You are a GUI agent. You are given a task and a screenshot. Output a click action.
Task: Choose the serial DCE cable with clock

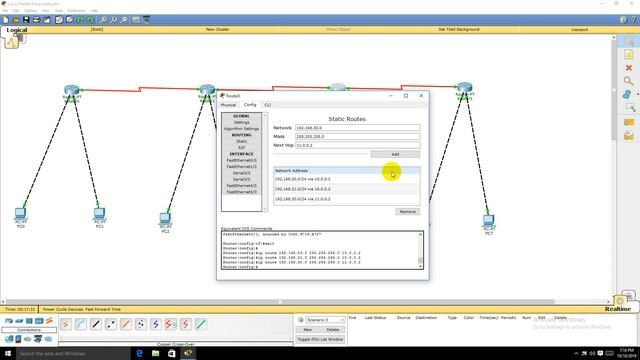tap(171, 324)
